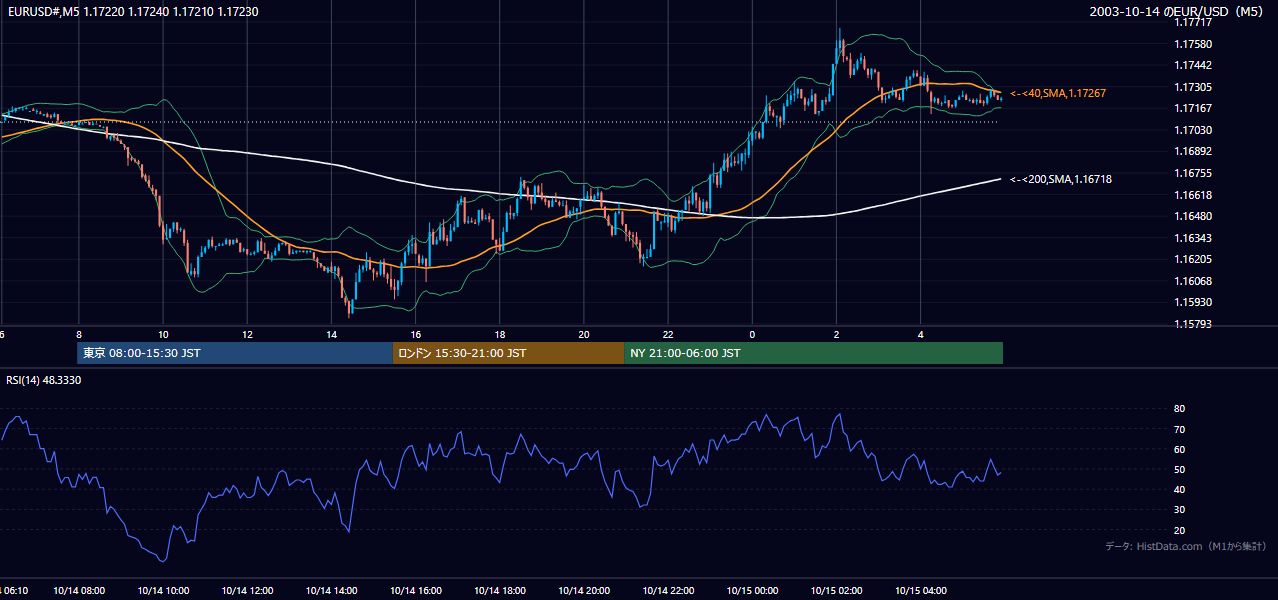
Task: Click the 10/14 08:00 time axis label
Action: tap(79, 591)
